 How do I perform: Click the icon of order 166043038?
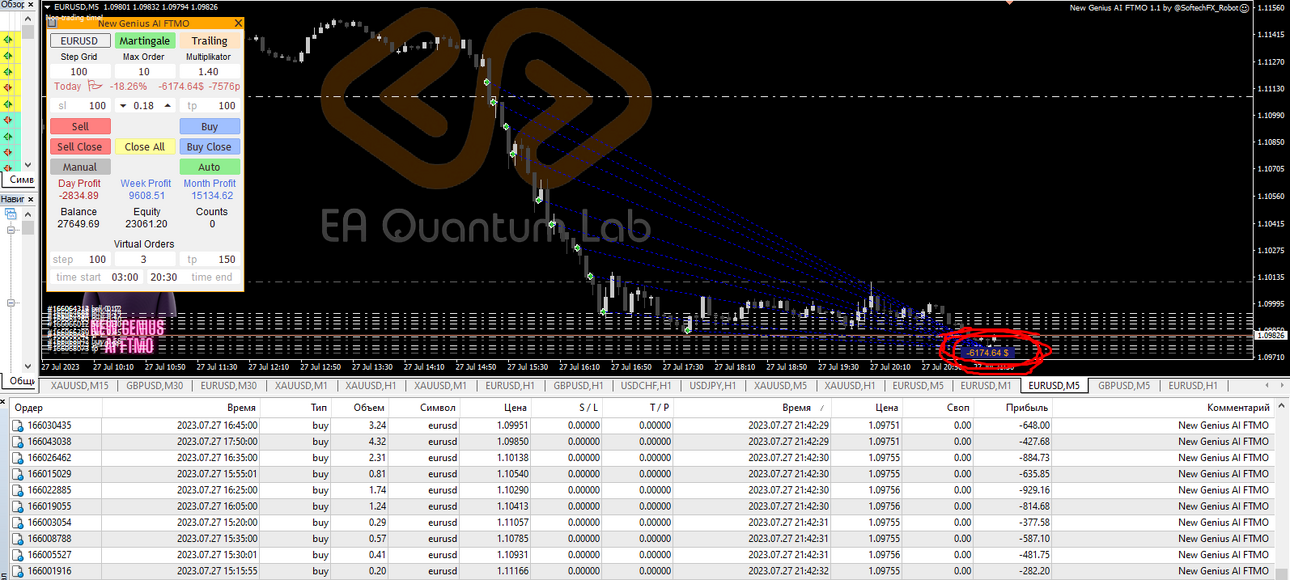17,441
